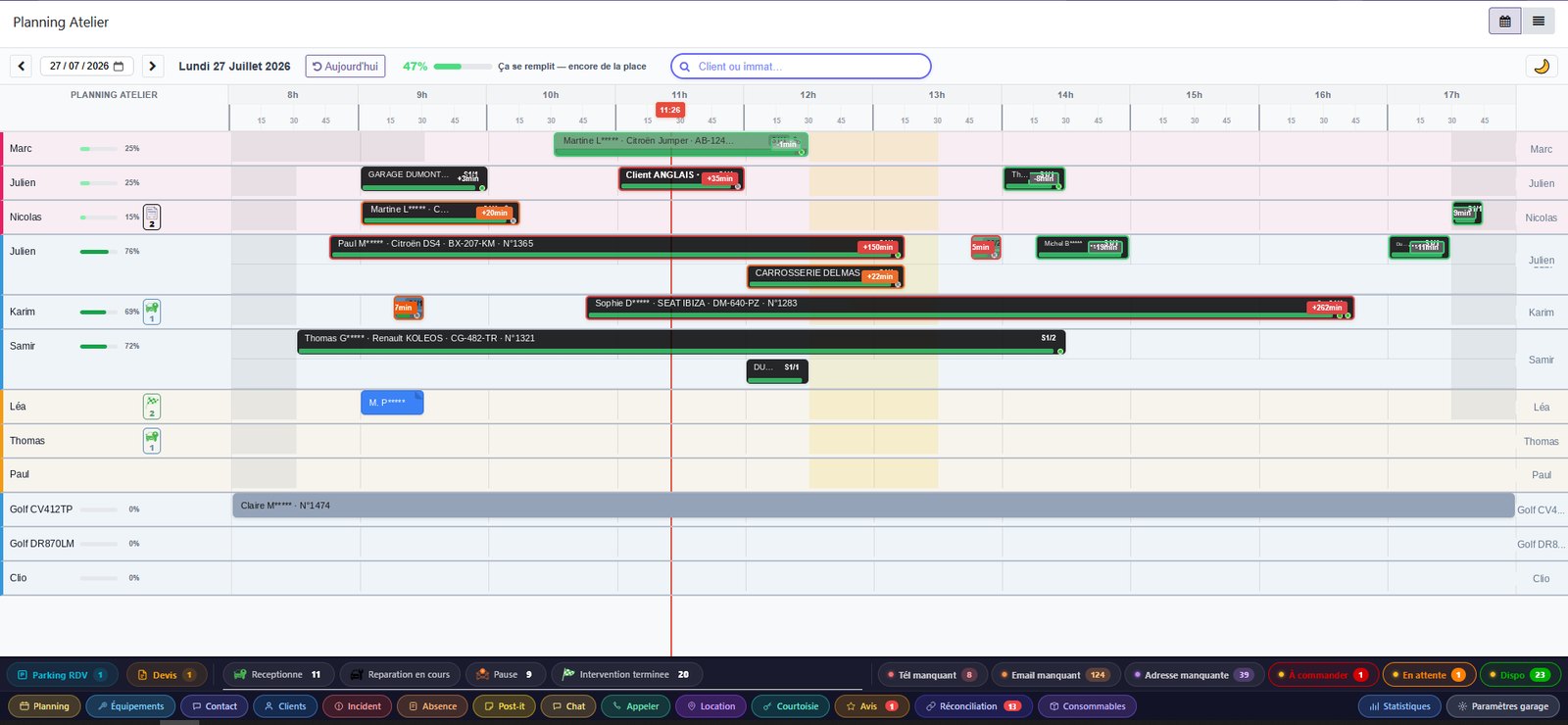This screenshot has width=1568, height=725.
Task: Show Adresse manquante alerts
Action: (x=1193, y=675)
